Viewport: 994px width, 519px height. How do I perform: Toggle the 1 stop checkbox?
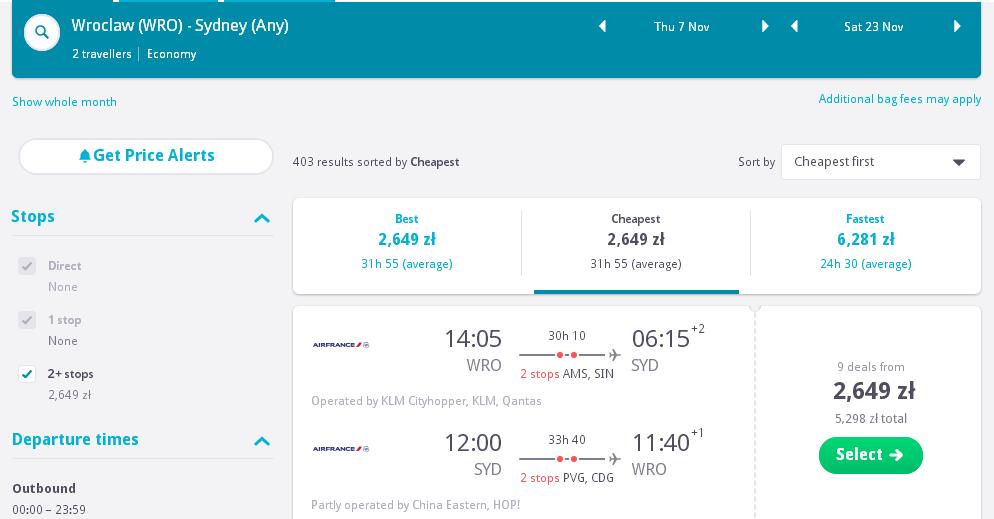point(27,320)
